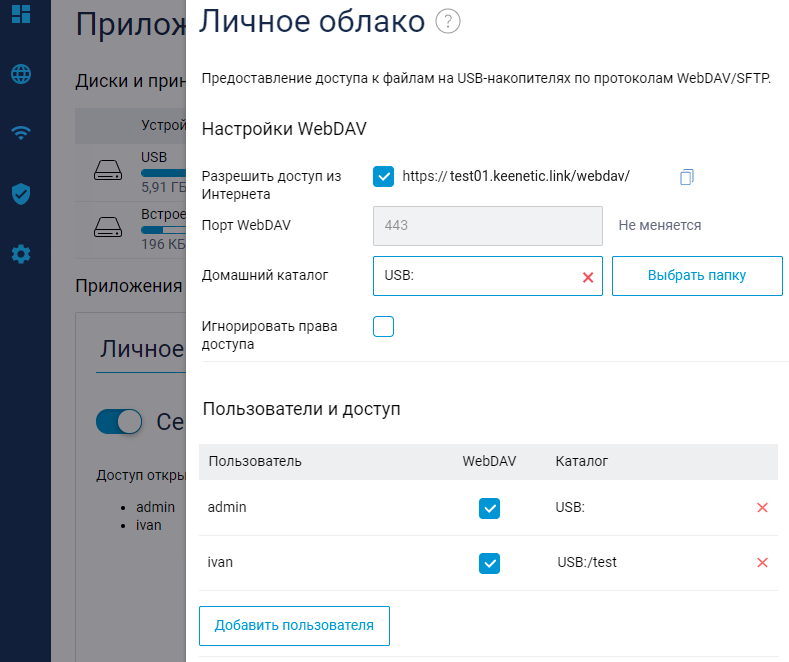Open the settings gear sidebar icon
Viewport: 789px width, 662px height.
[x=21, y=254]
